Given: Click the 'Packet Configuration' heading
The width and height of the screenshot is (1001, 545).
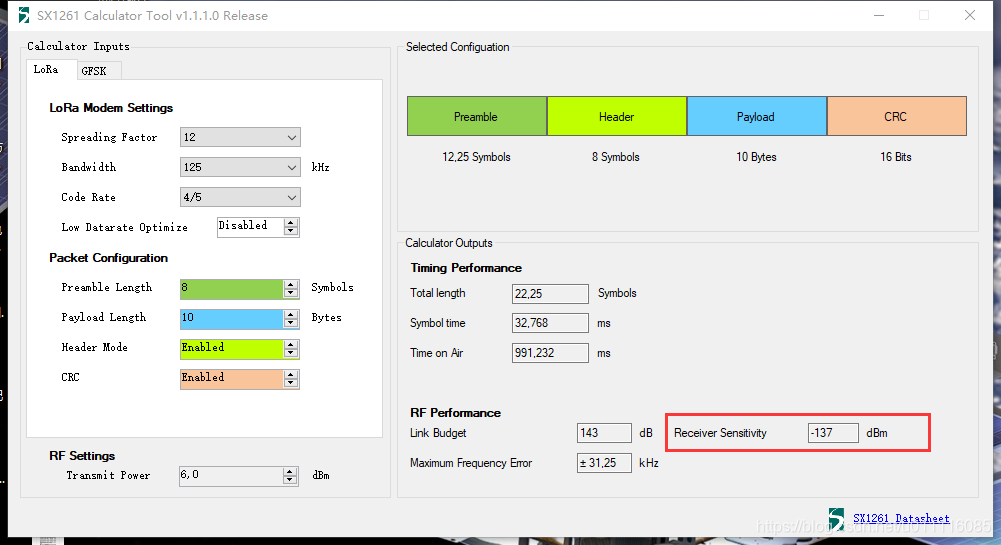Looking at the screenshot, I should click(109, 258).
